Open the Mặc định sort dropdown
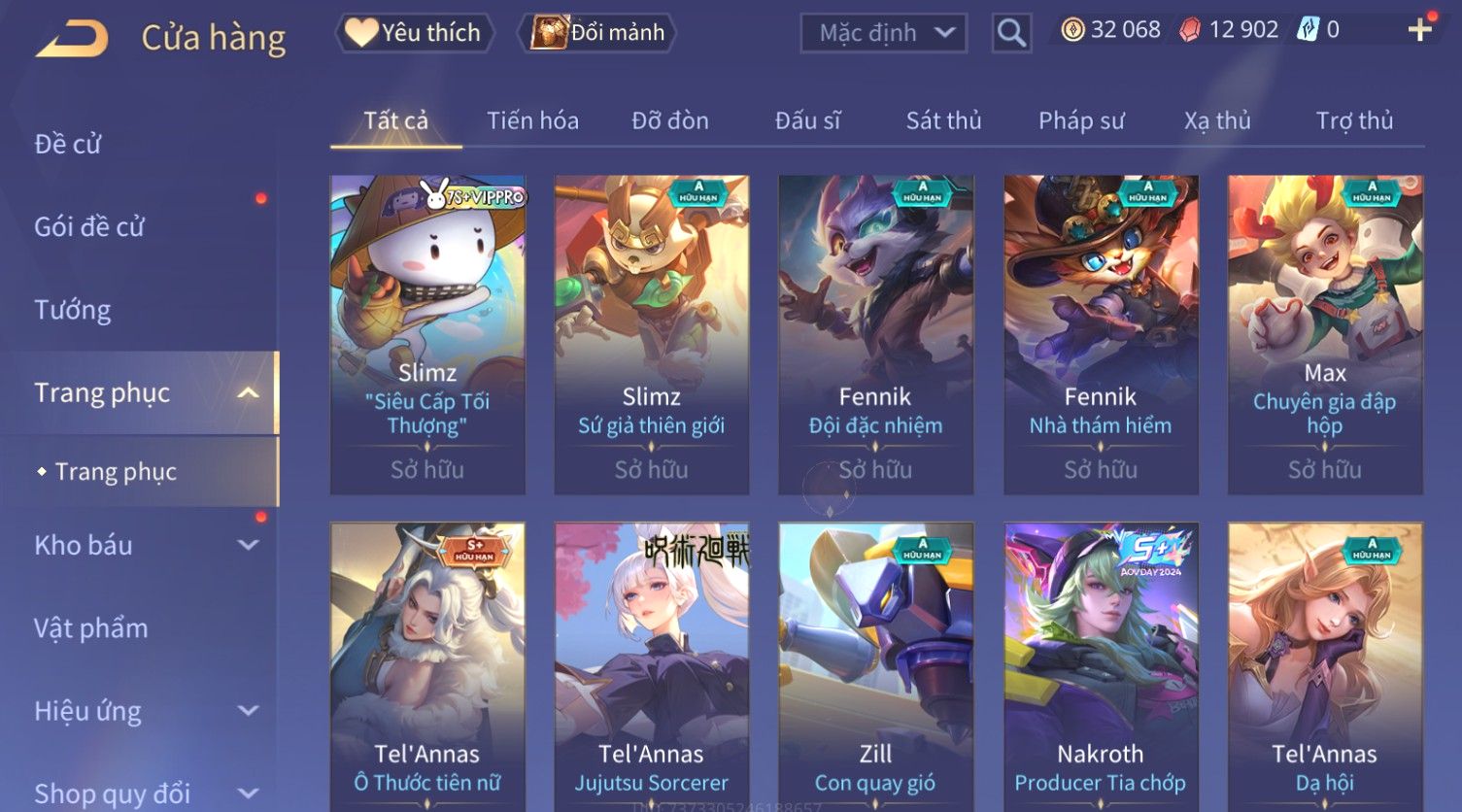The width and height of the screenshot is (1462, 812). point(884,33)
